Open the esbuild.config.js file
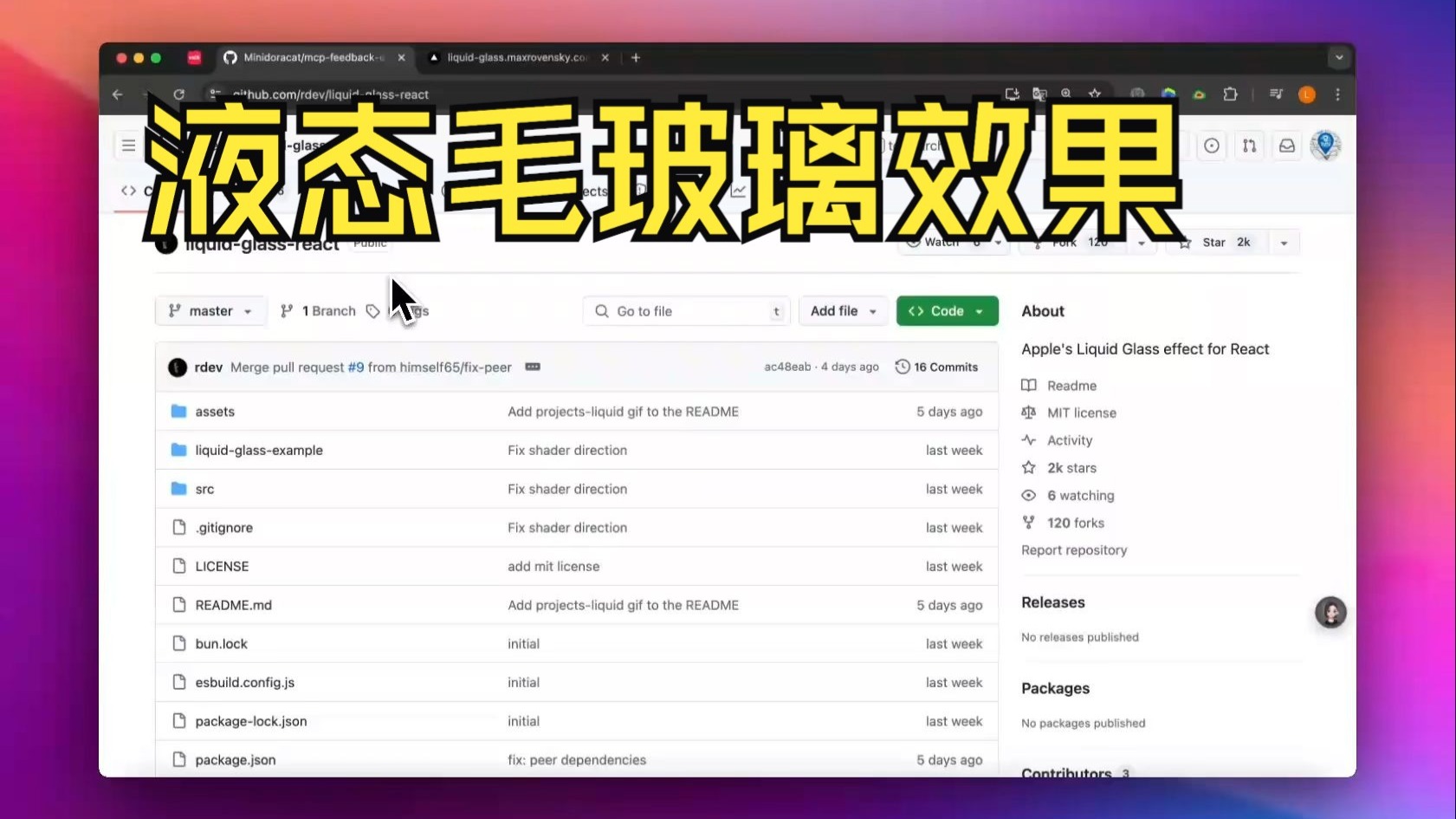The width and height of the screenshot is (1456, 819). click(x=245, y=683)
